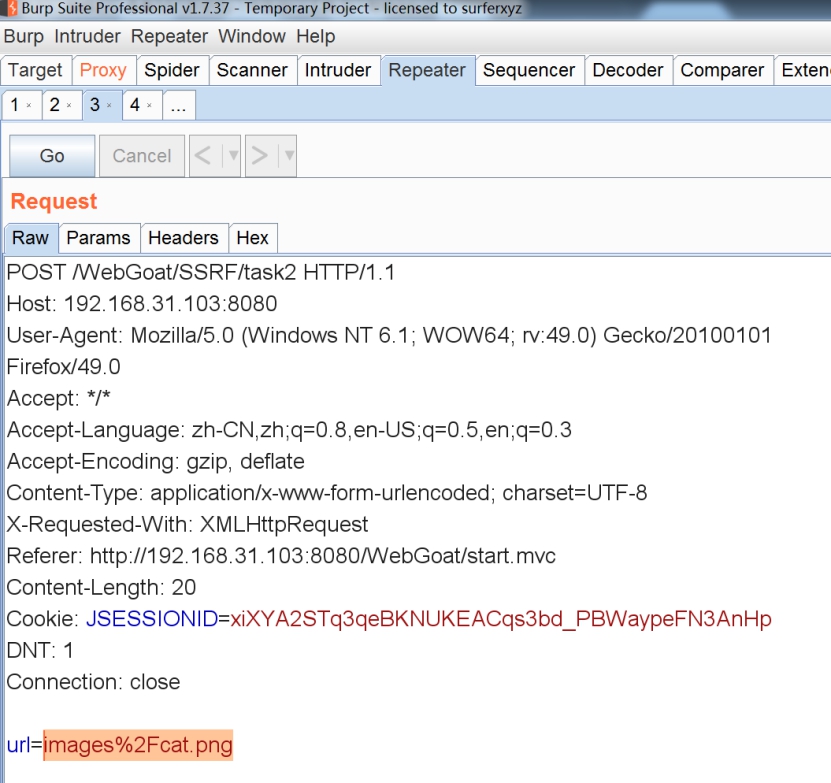Select repeater request tab 1
Screen dimensions: 831x783
tap(15, 105)
